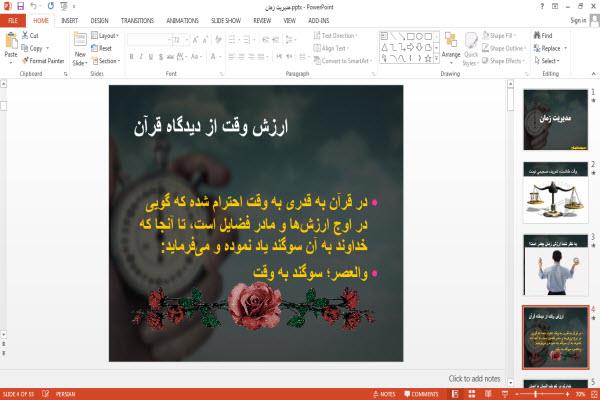Screen dimensions: 600x400
Task: Open the font name combo box
Action: pyautogui.click(x=149, y=39)
